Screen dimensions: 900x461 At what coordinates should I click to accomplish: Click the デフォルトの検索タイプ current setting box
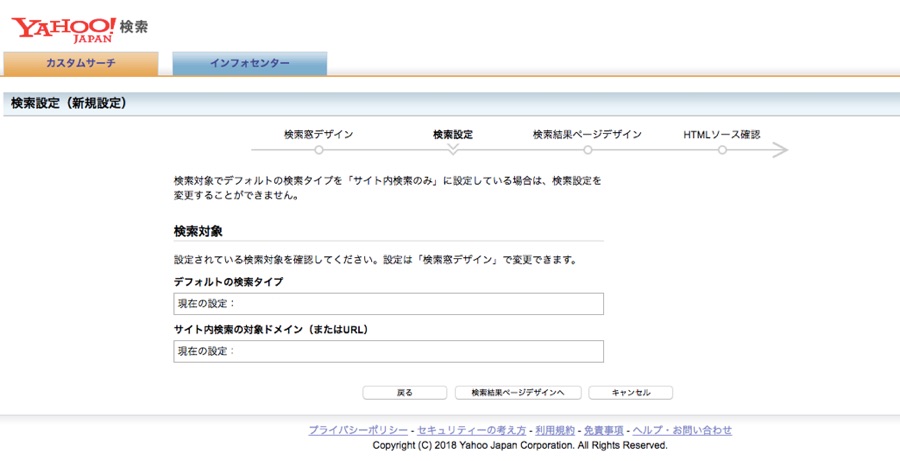coord(389,304)
